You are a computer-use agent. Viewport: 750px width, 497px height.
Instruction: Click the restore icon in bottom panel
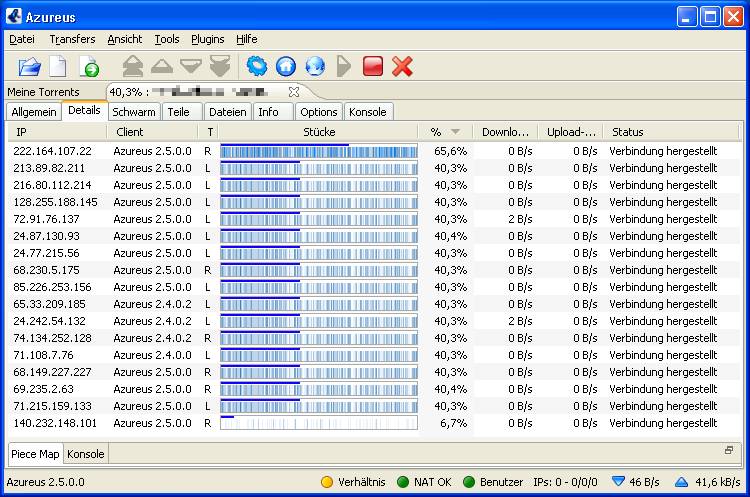pos(729,450)
